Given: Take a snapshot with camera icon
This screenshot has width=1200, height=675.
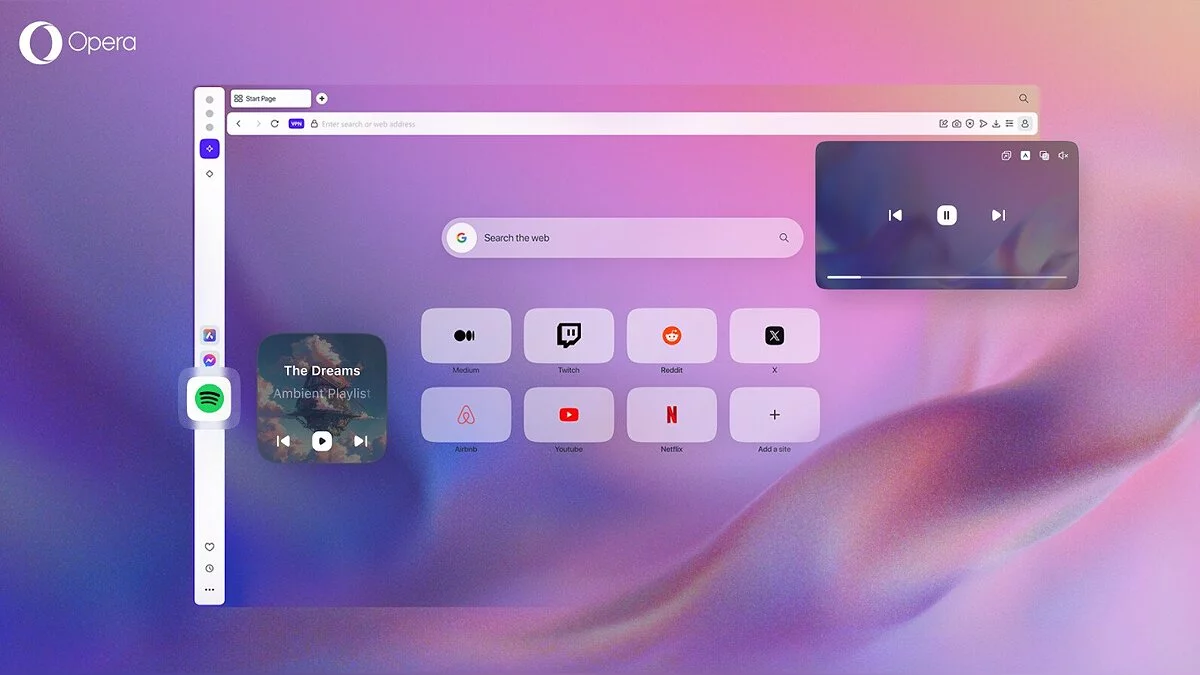Looking at the screenshot, I should click(x=956, y=124).
